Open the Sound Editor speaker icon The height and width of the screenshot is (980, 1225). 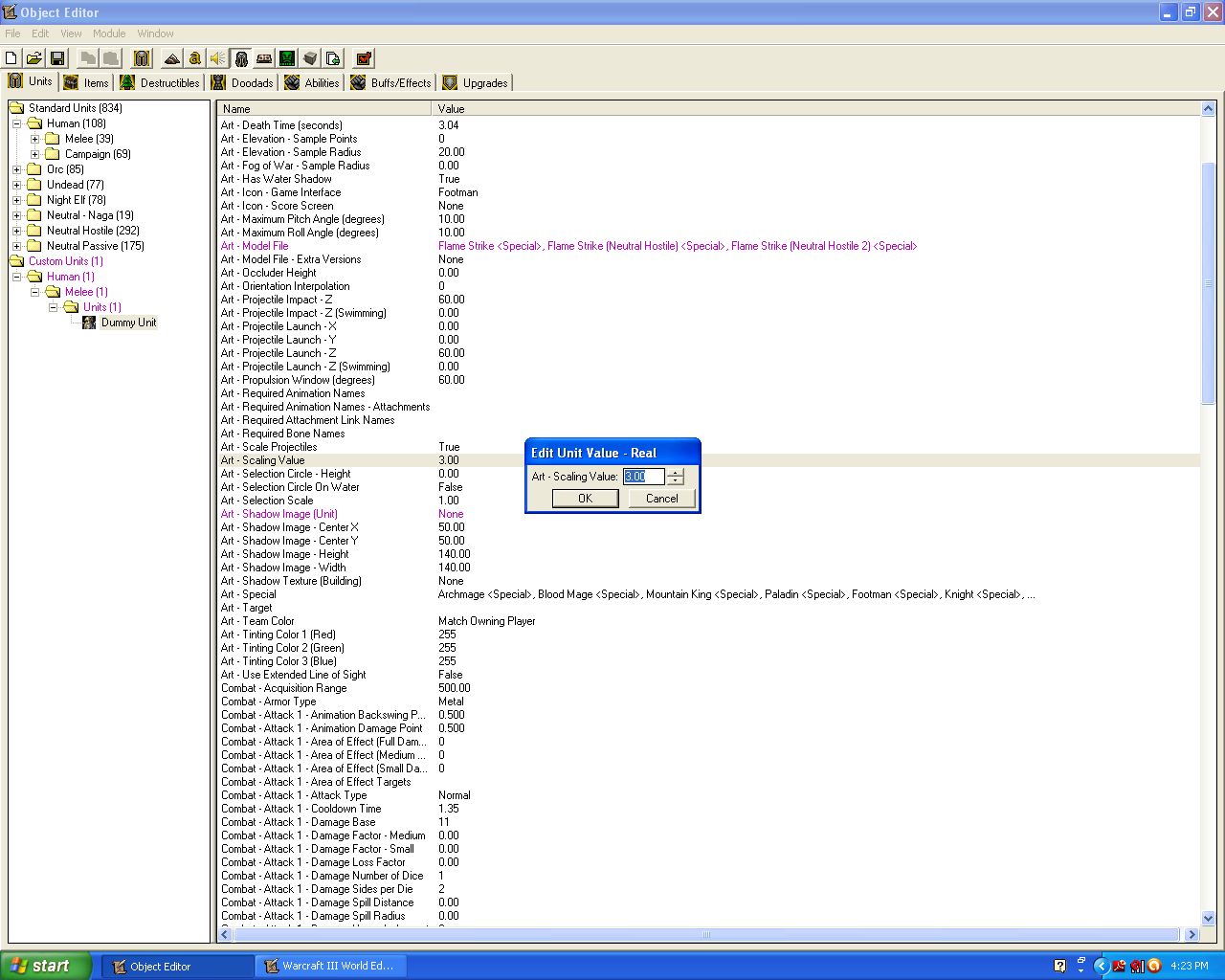217,58
